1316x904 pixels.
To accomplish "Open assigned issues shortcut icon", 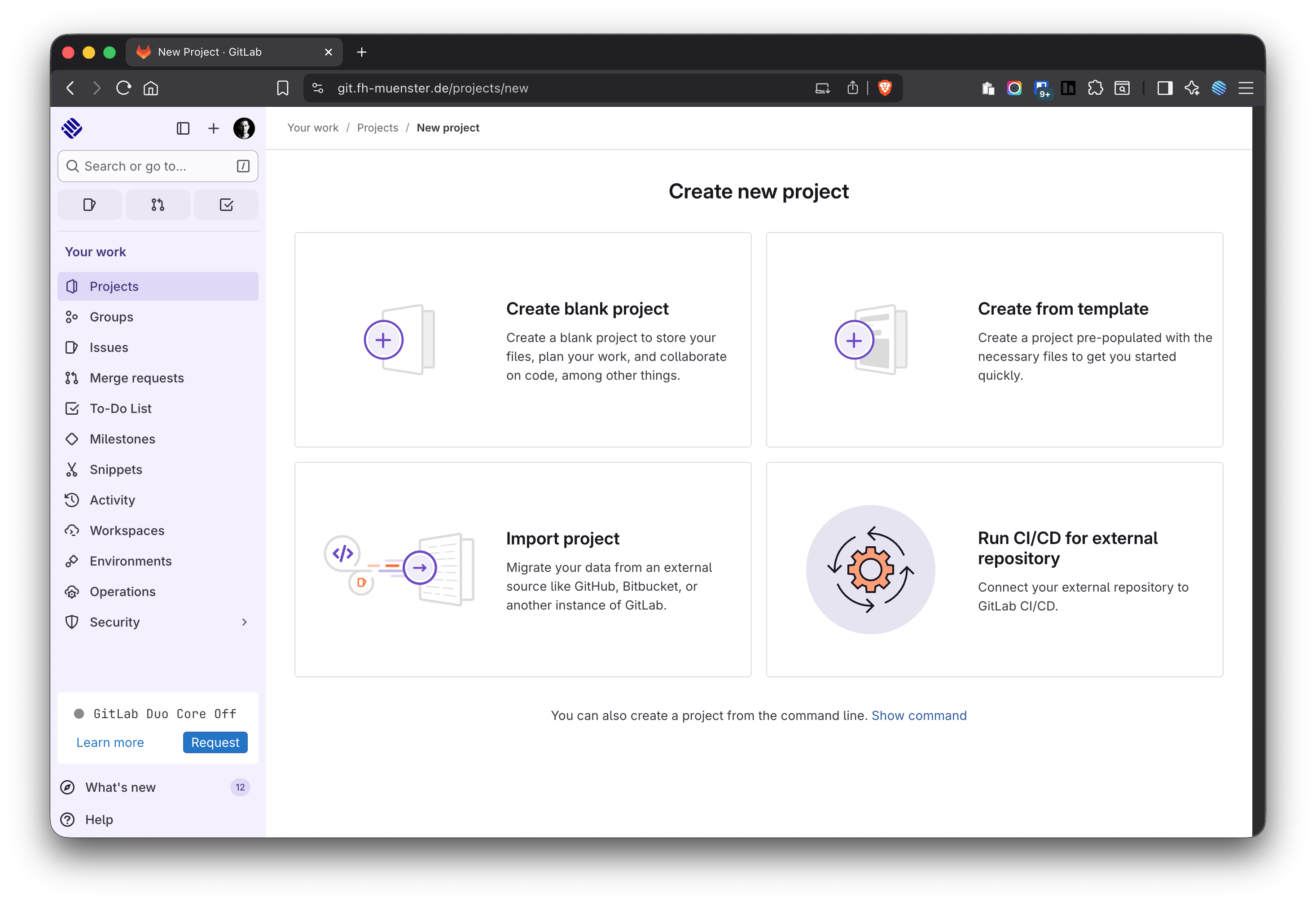I will pos(89,205).
